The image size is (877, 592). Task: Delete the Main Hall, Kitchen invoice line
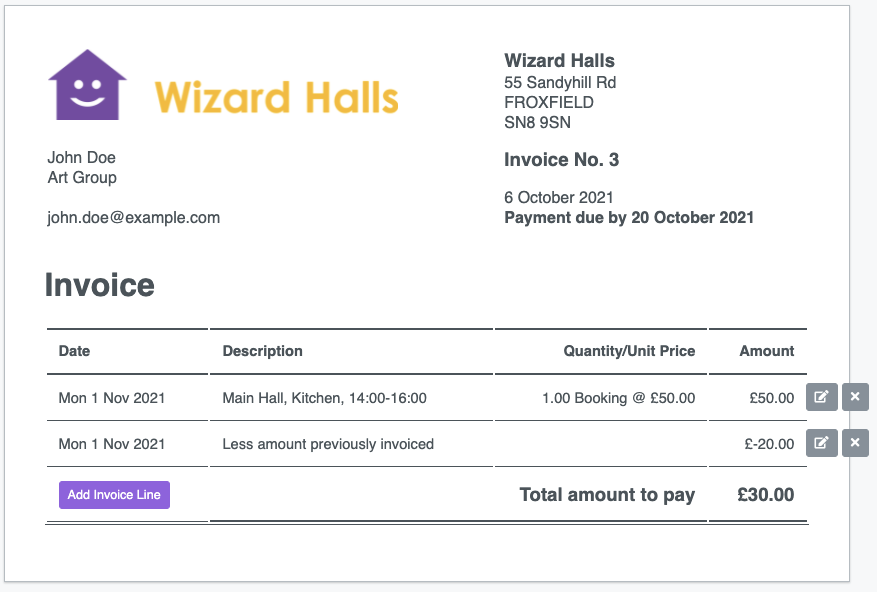855,397
